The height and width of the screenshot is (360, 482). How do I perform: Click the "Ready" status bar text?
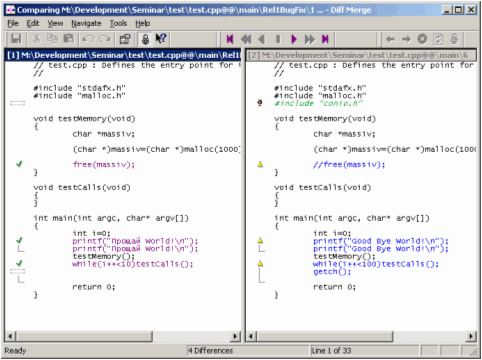click(x=15, y=350)
